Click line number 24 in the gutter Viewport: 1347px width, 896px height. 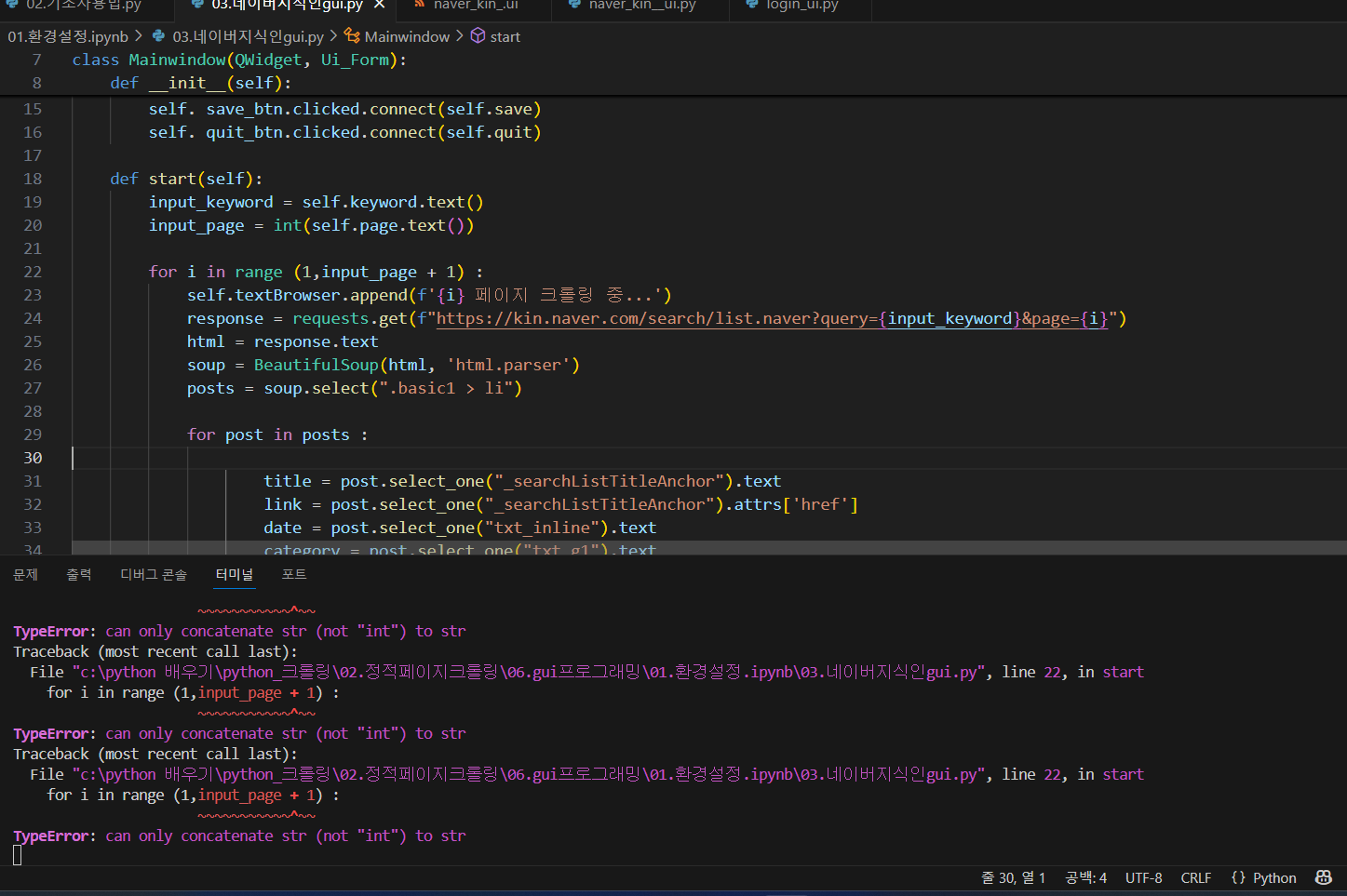point(33,318)
